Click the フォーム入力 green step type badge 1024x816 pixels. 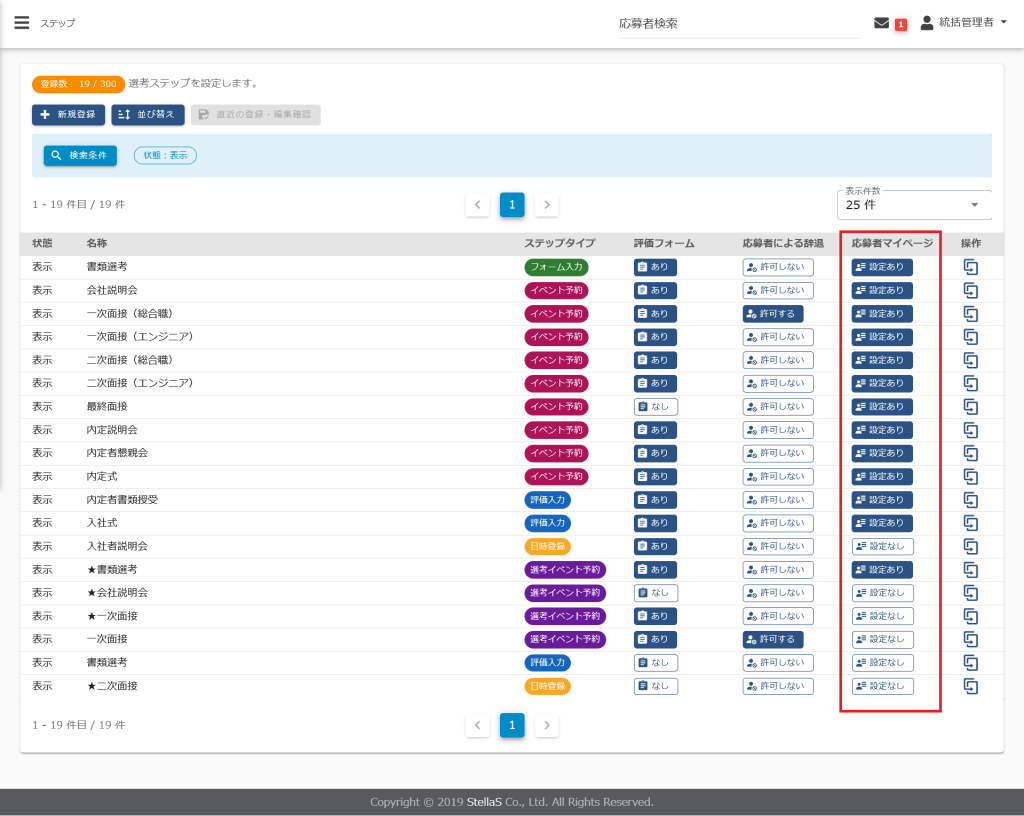[x=556, y=267]
